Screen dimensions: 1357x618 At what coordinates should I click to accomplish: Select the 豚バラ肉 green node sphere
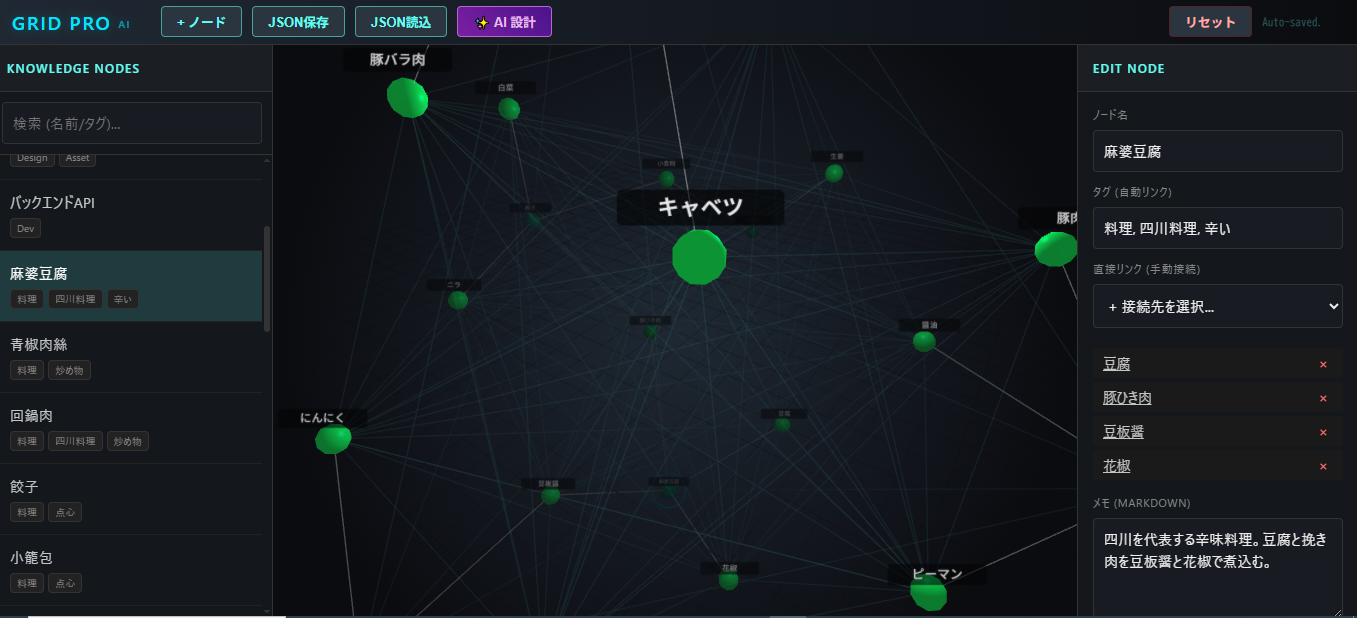click(x=408, y=97)
